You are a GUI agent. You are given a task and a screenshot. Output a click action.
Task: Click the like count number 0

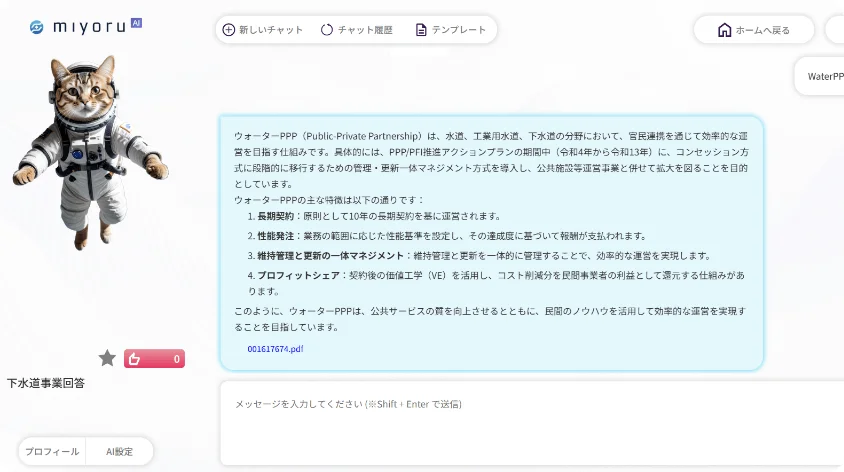(176, 358)
